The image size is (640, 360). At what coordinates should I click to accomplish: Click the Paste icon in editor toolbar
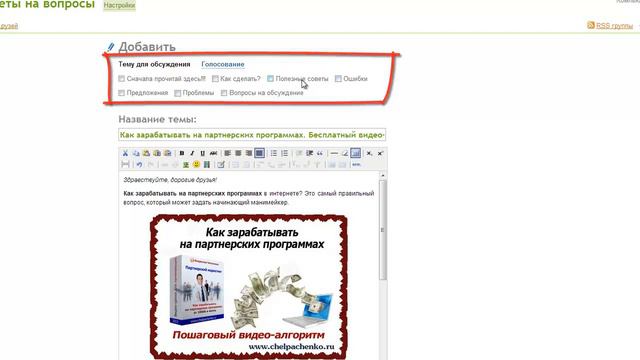click(146, 153)
